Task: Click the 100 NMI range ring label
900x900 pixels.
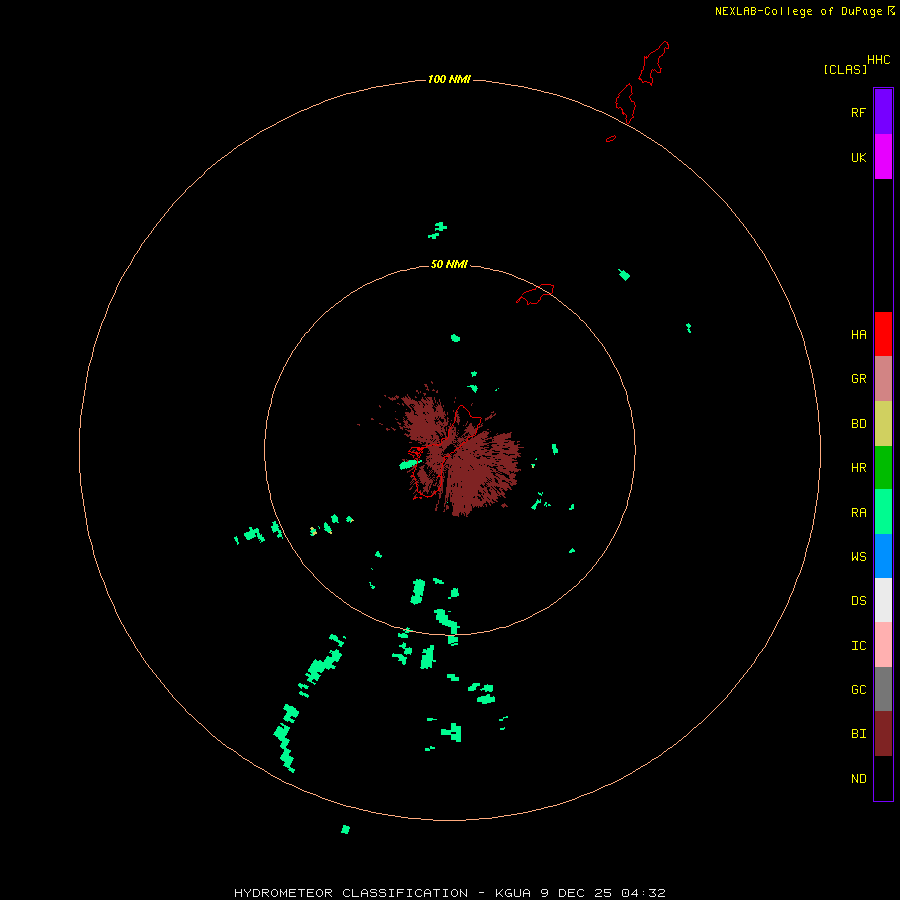Action: [449, 79]
